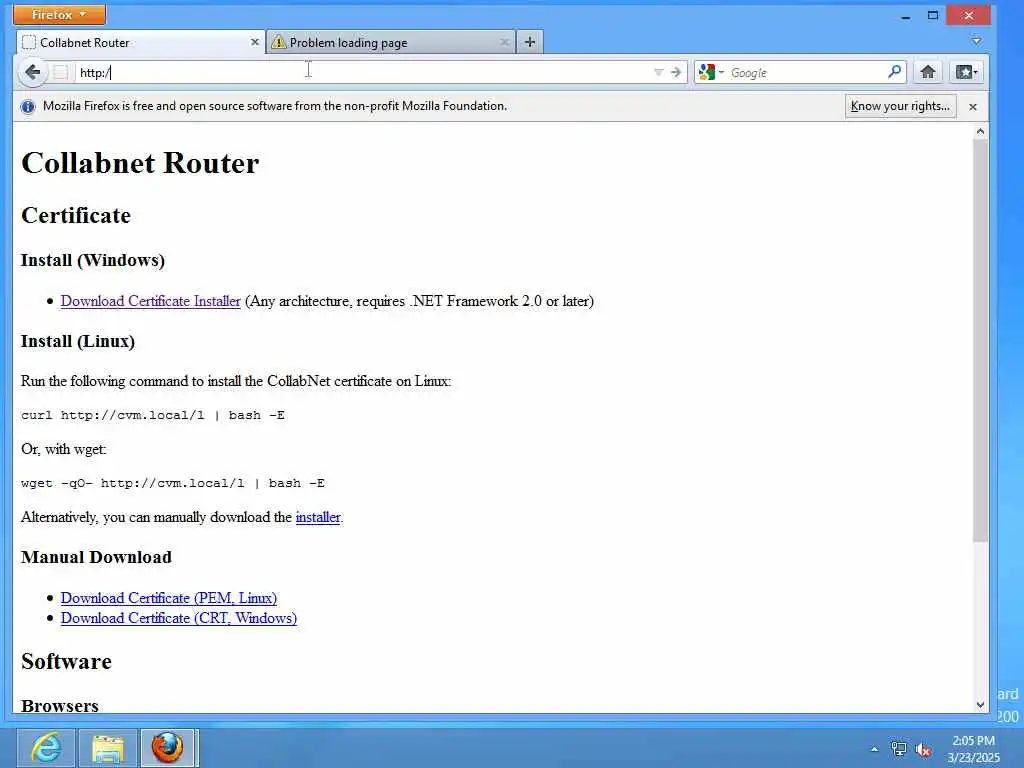The image size is (1024, 768).
Task: Click the search magnifier icon
Action: coord(895,72)
